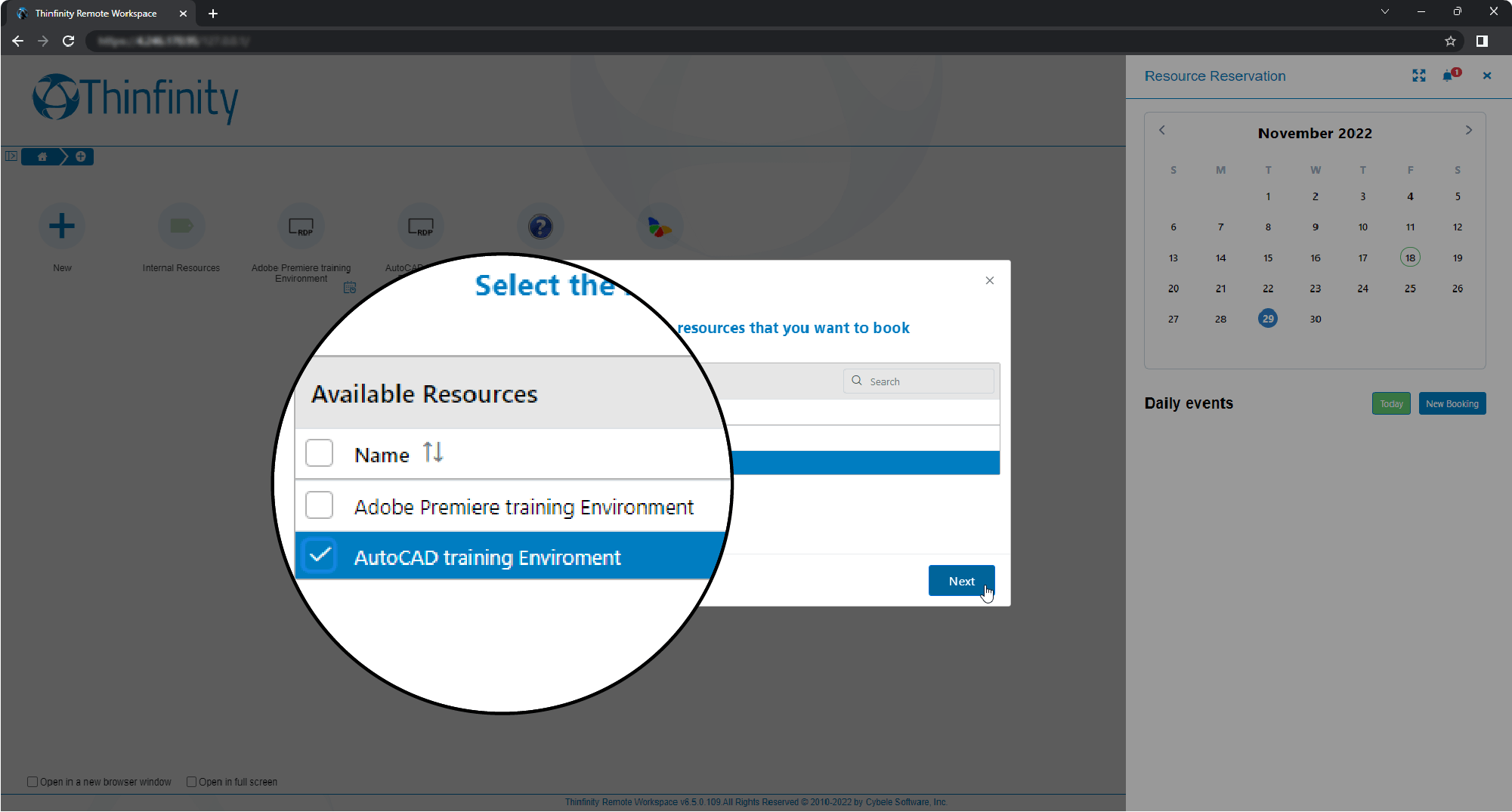Click the bookmark star in address bar

click(1450, 42)
